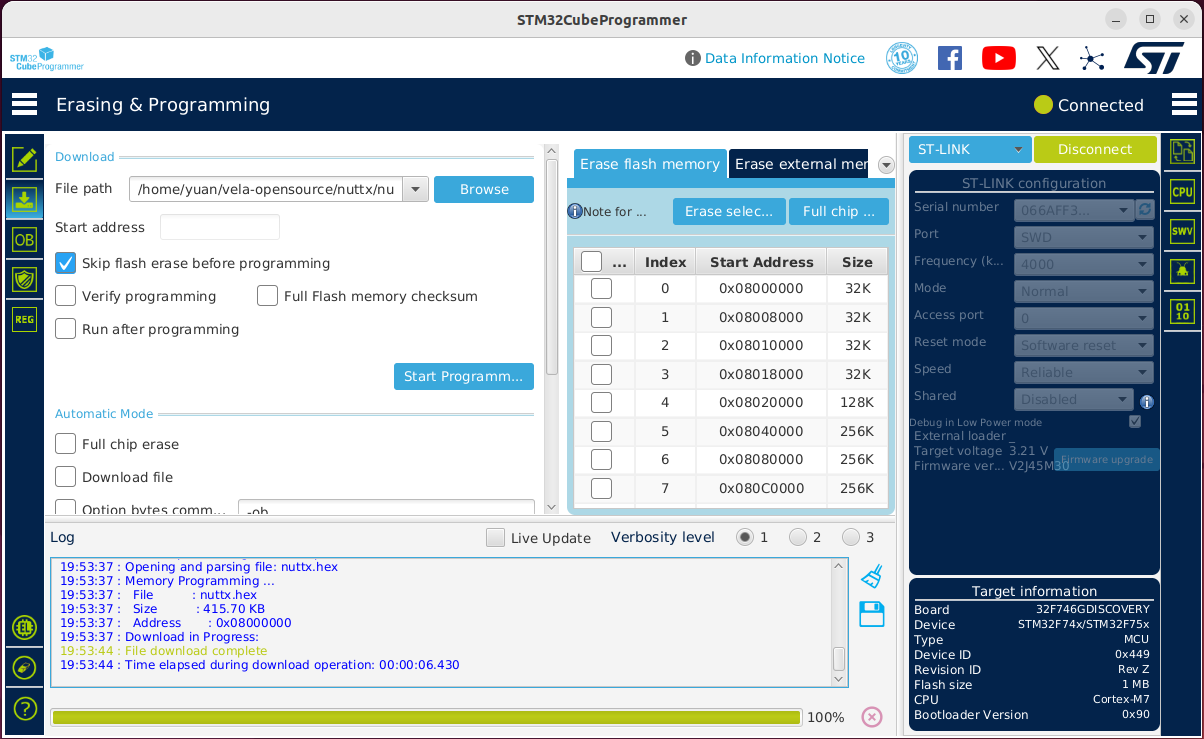Click the Start address input field
The height and width of the screenshot is (739, 1204).
pos(220,227)
